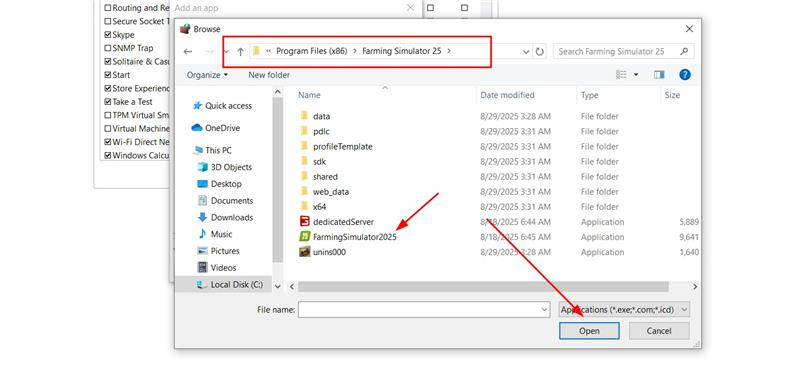Create a New folder
This screenshot has height=375, width=800.
coord(269,75)
